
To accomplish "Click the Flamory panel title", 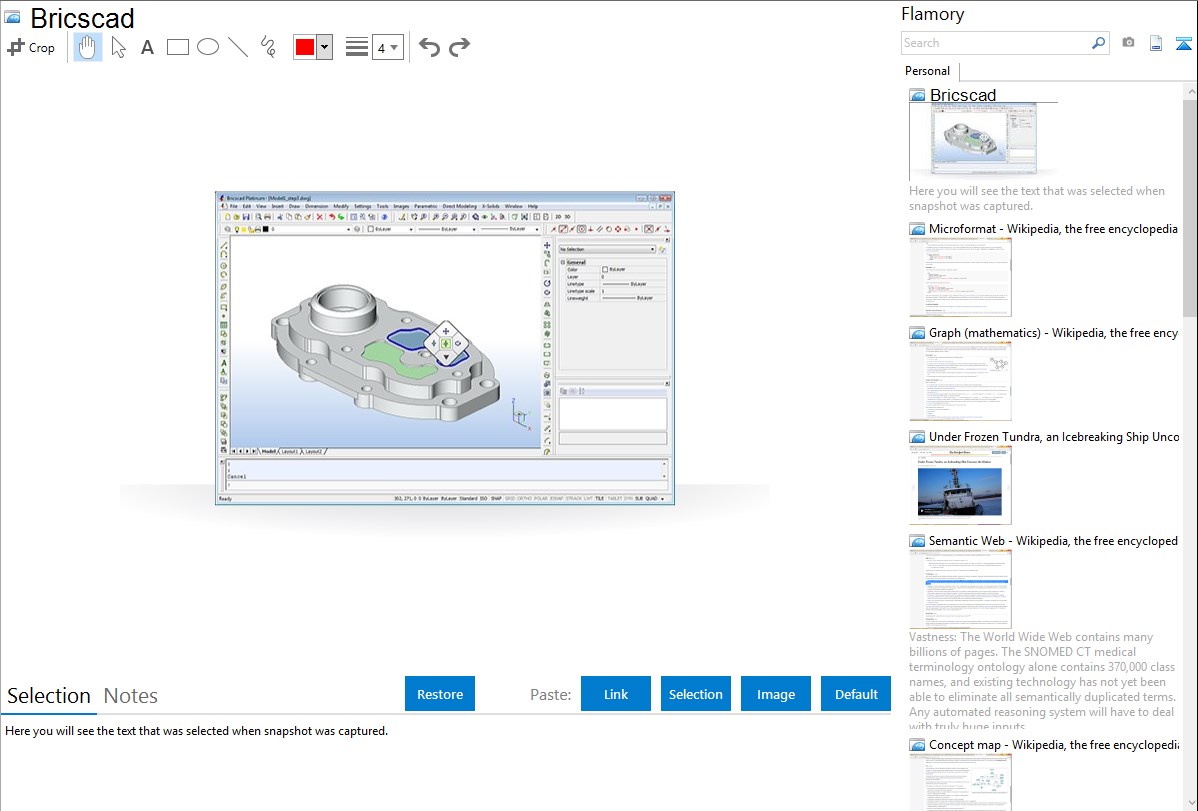I will click(x=932, y=14).
